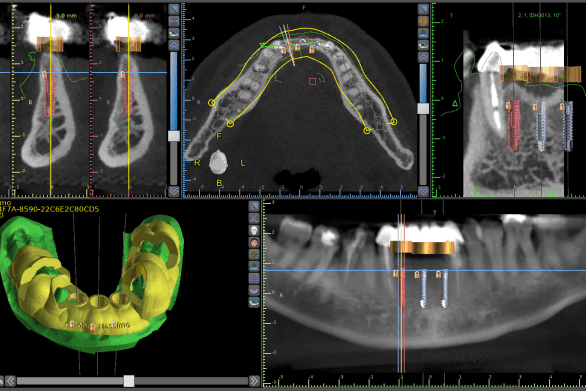Click the horizontal measure icon beside cross-sections
586x391 pixels.
[x=174, y=21]
